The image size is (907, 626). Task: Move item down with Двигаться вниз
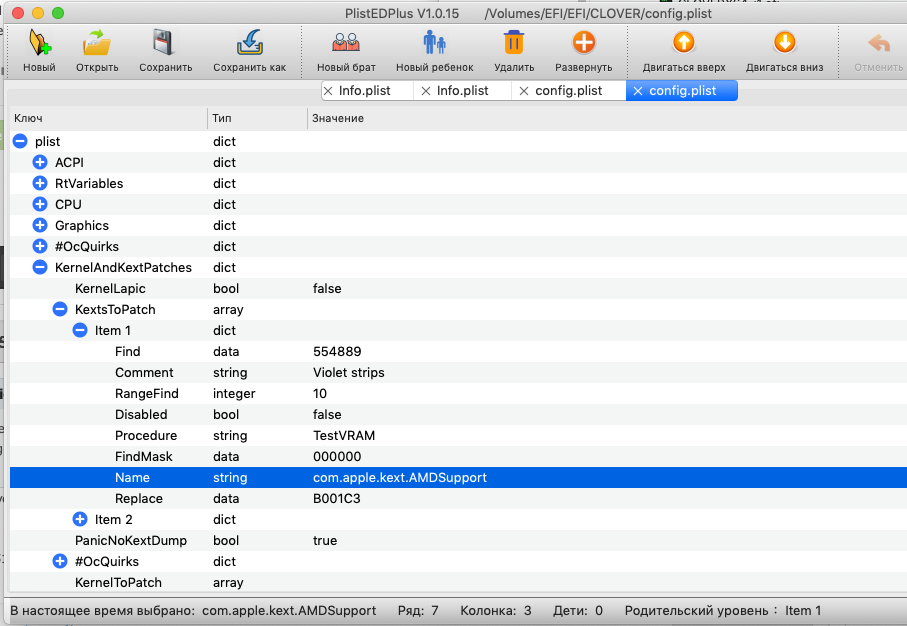click(784, 43)
